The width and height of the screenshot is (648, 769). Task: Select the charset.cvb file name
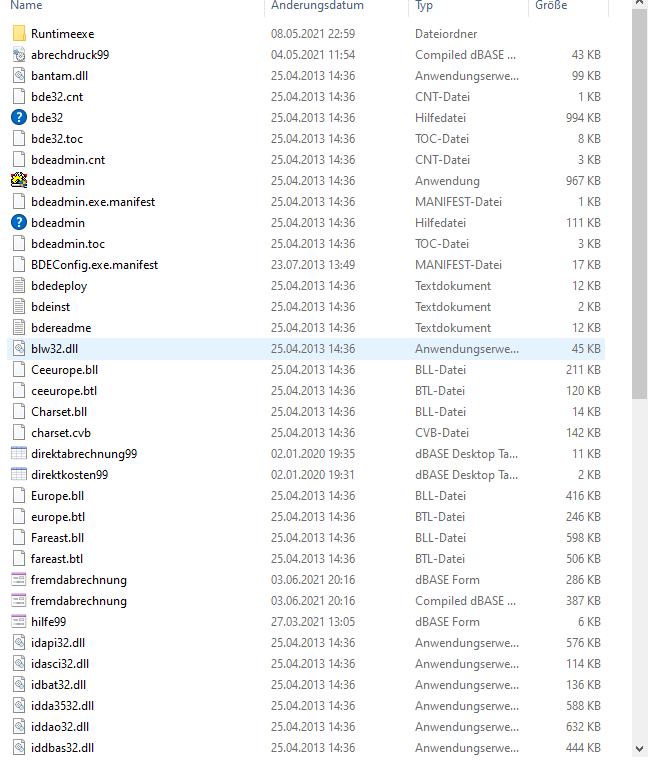[61, 433]
